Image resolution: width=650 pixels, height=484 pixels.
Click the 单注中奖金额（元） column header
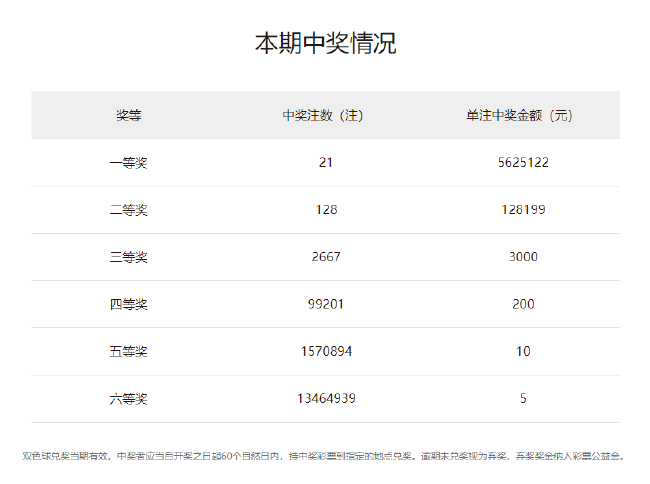(522, 115)
